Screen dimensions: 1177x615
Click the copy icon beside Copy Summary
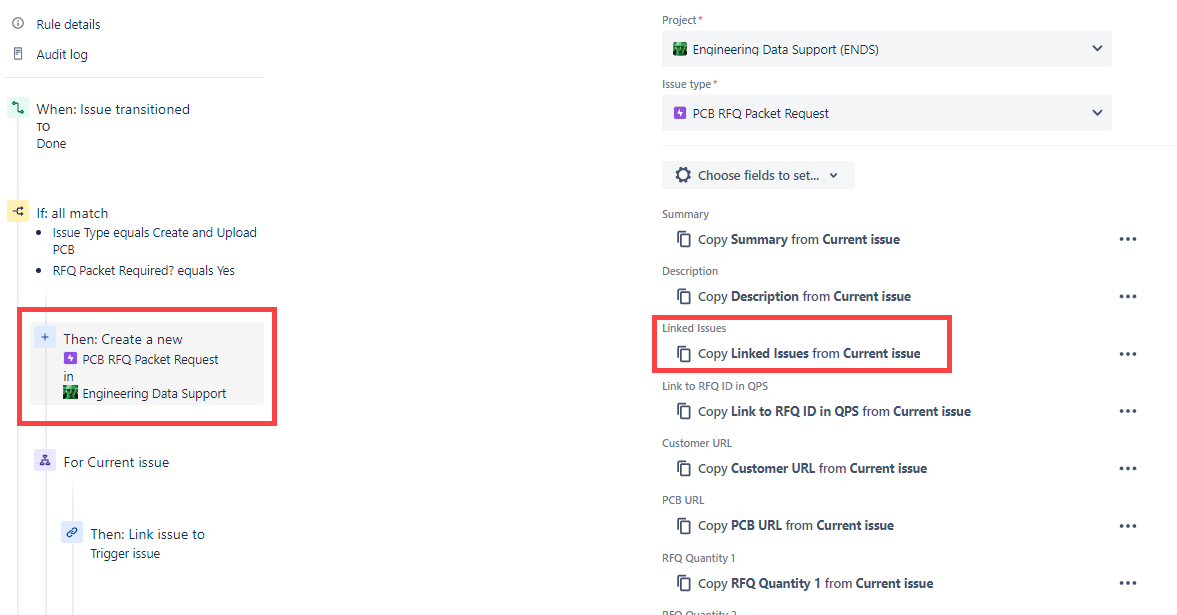[684, 240]
